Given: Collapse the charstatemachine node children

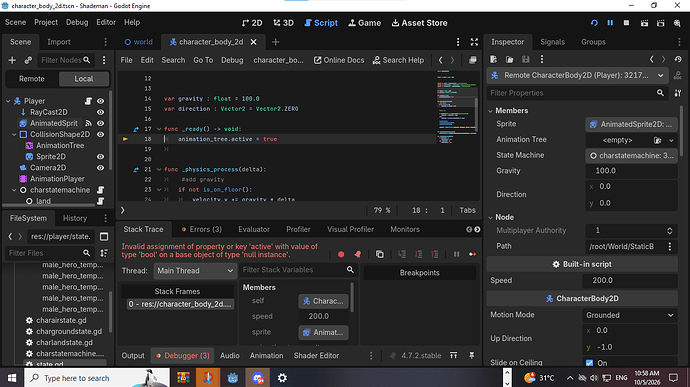Looking at the screenshot, I should (x=14, y=190).
